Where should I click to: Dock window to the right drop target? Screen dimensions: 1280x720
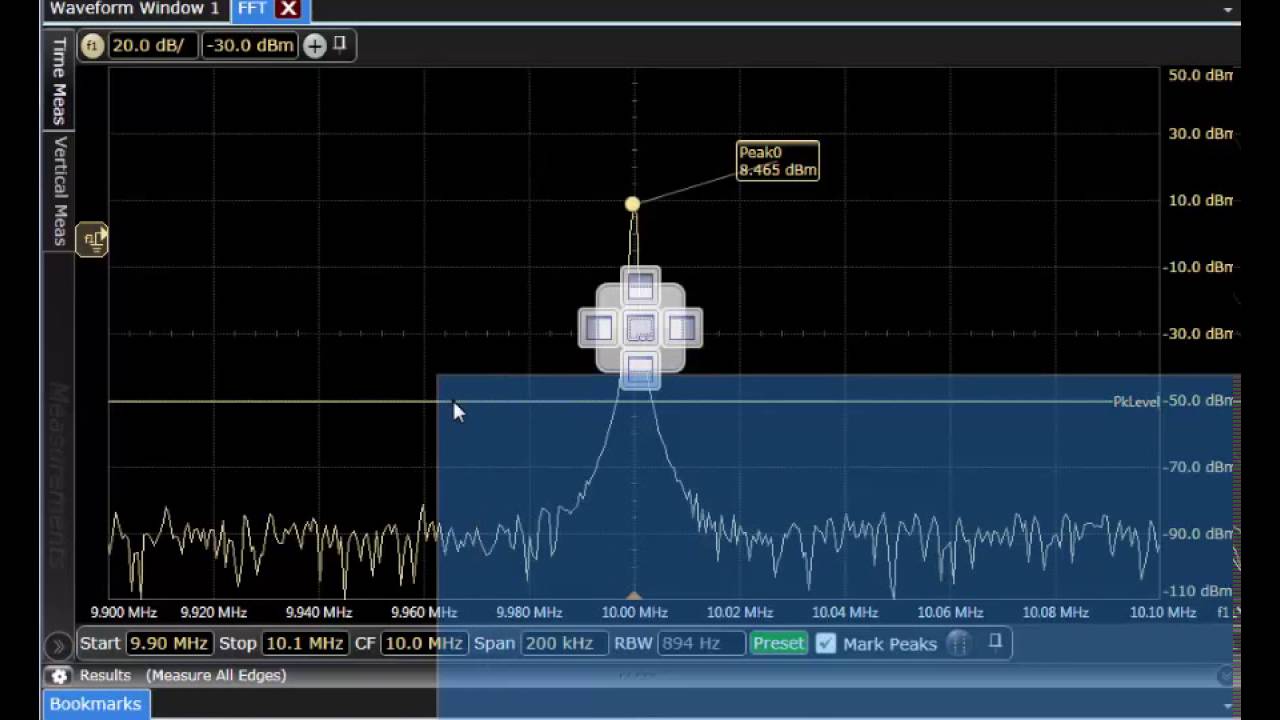[x=681, y=328]
